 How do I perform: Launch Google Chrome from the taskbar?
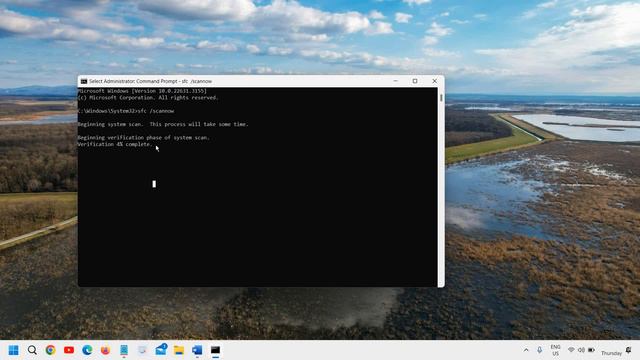click(51, 350)
